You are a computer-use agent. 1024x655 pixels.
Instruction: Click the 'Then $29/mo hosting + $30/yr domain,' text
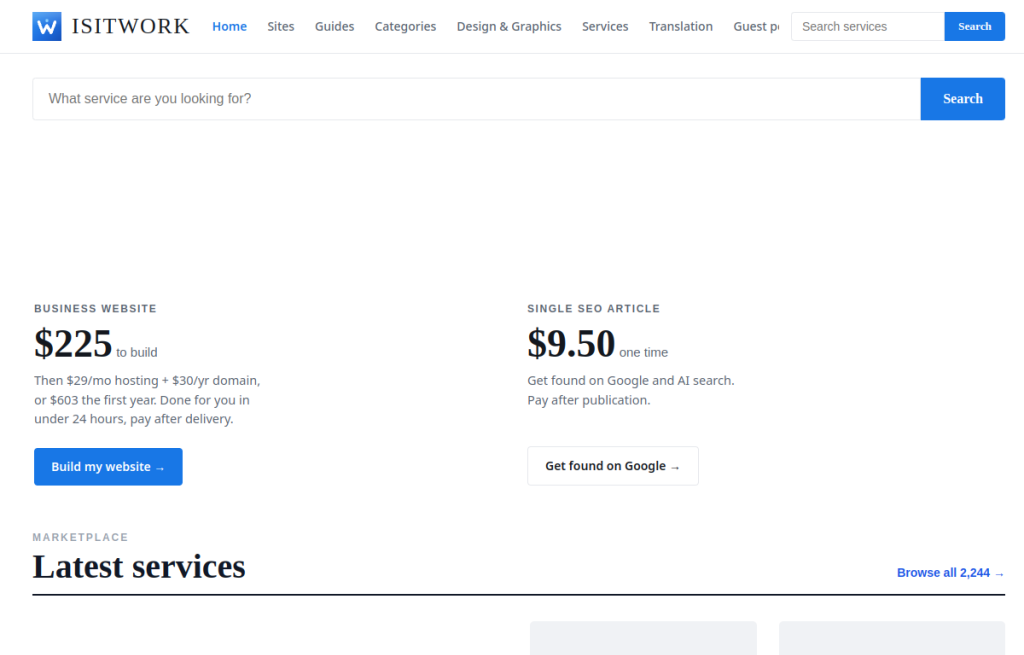coord(147,381)
